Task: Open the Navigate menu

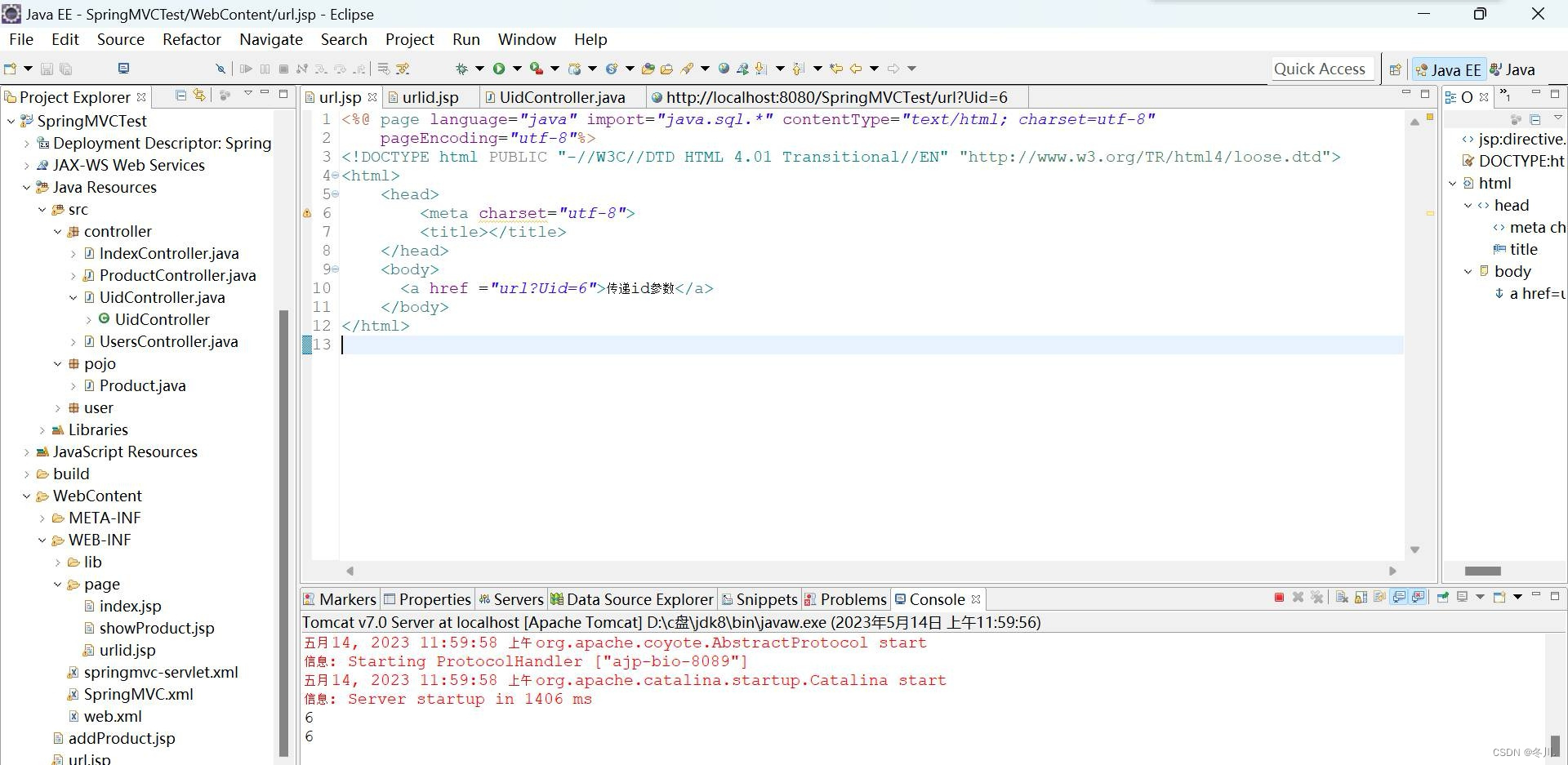Action: pyautogui.click(x=271, y=39)
